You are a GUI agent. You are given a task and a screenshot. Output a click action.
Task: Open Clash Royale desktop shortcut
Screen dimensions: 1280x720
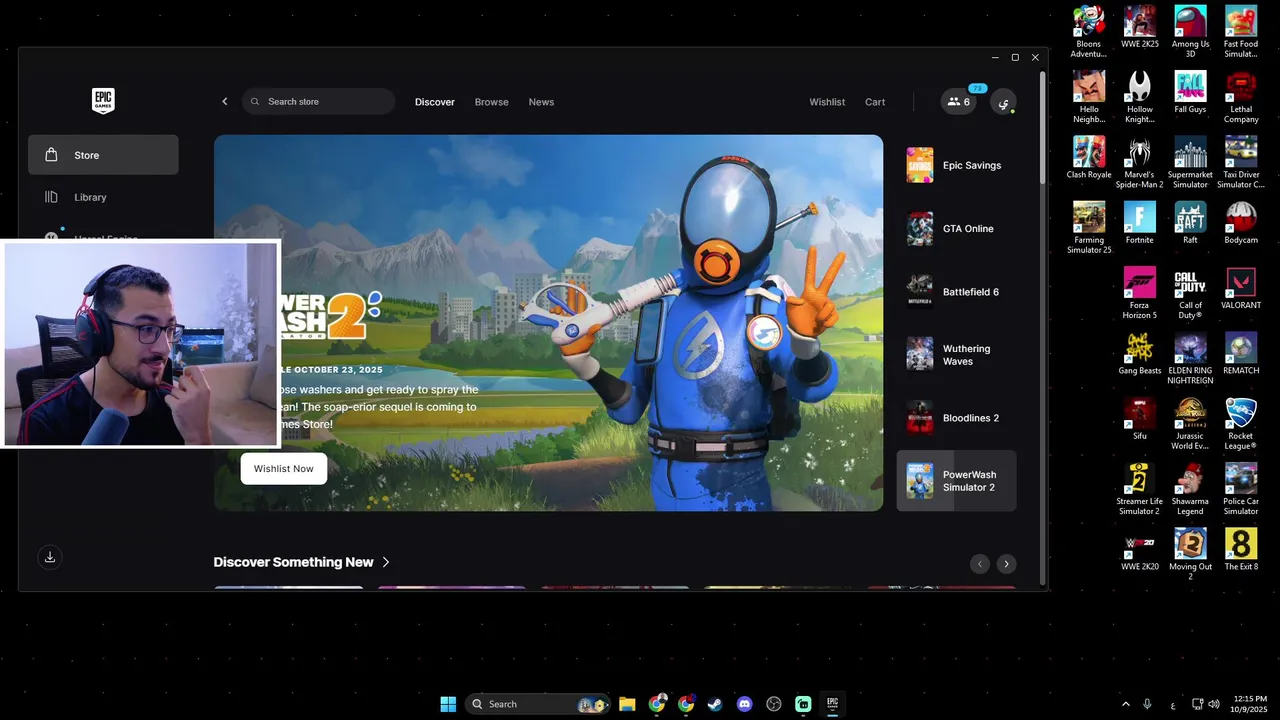(1089, 158)
